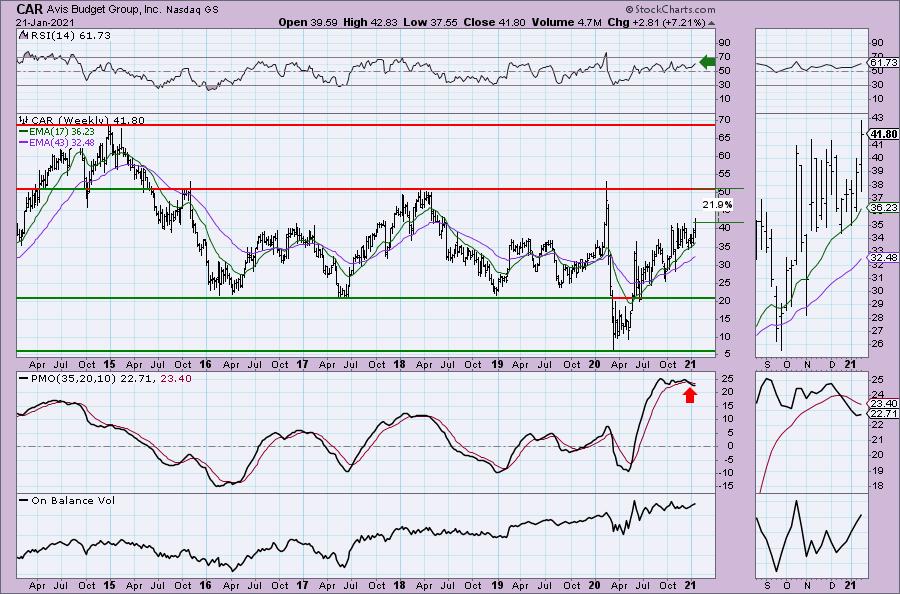Click the 22.71 PMO tag in the zoom panel

tap(884, 413)
